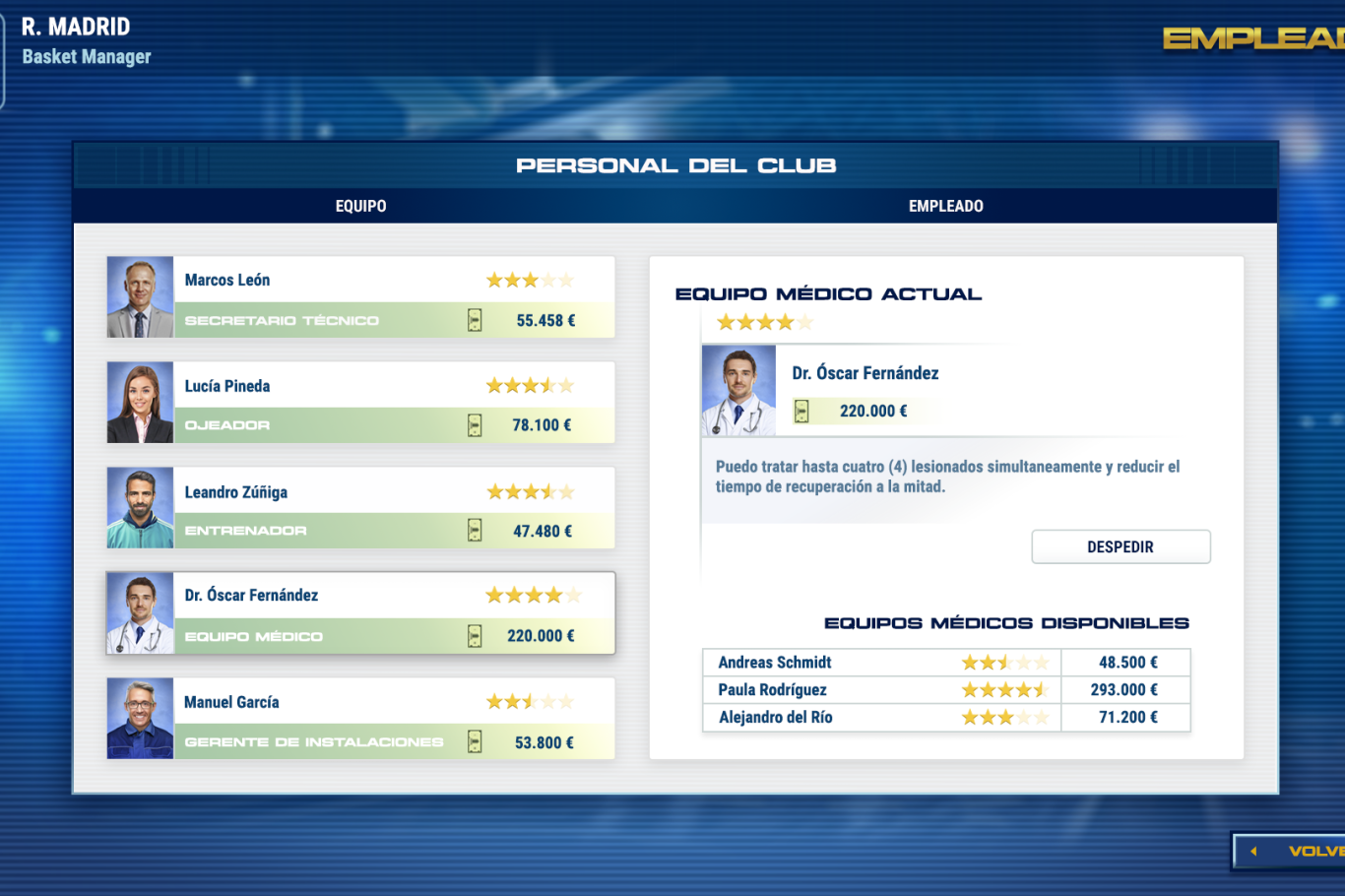Screen dimensions: 1345x896
Task: Click Marcos León's portrait photo
Action: 140,297
